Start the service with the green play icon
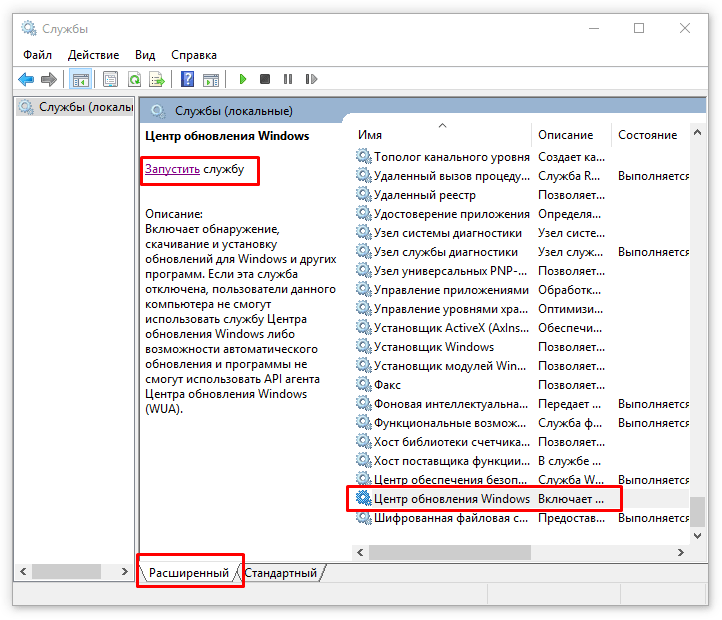Screen dimensions: 722x620 click(243, 79)
